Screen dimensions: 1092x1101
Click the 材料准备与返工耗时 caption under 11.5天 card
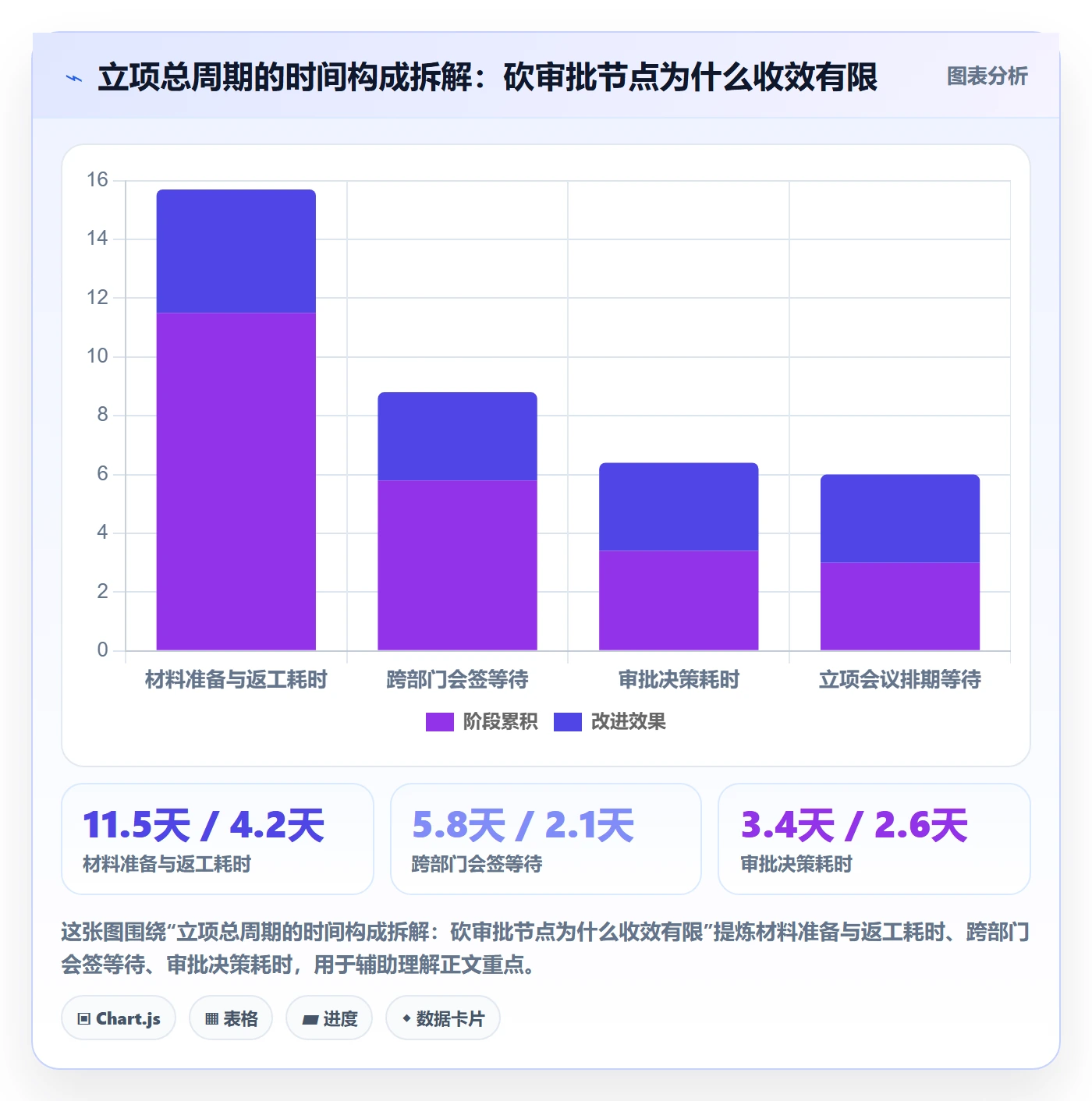coord(167,864)
